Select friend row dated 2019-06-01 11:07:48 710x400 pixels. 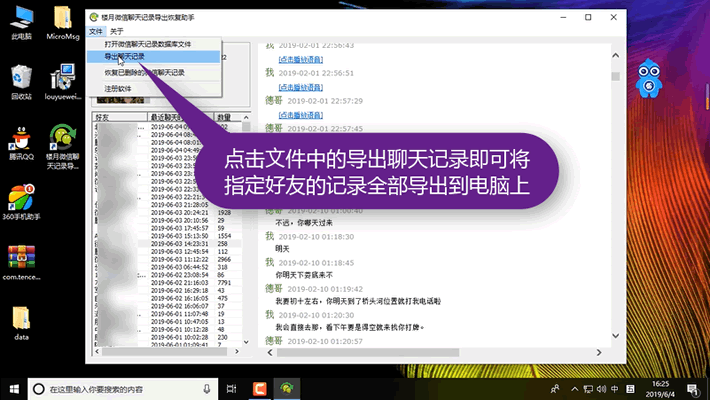point(168,314)
